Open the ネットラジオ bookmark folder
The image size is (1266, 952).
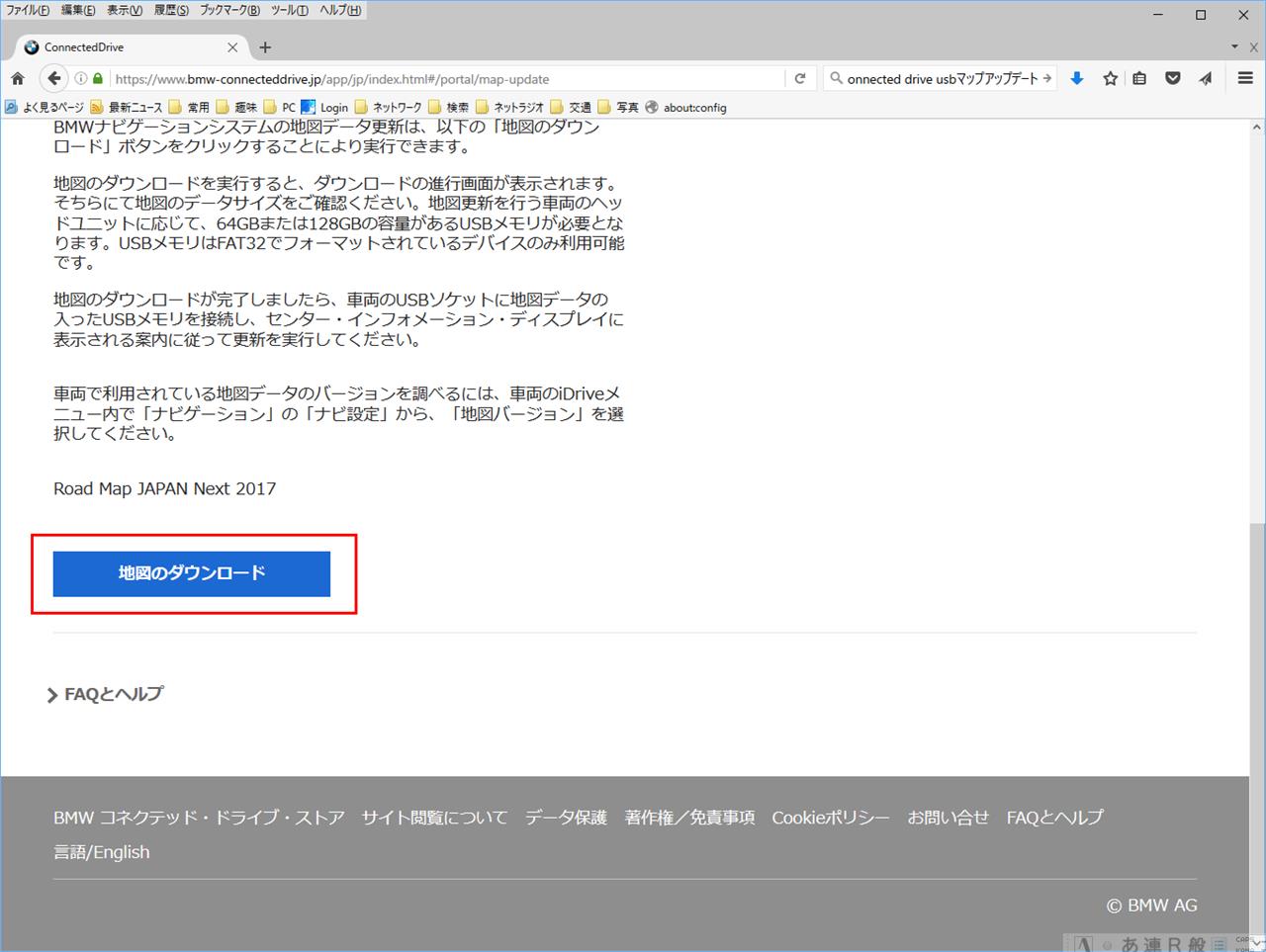509,107
